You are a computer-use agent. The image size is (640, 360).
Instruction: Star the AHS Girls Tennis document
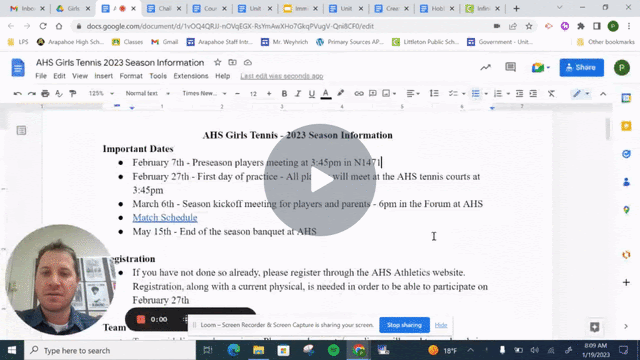(218, 62)
